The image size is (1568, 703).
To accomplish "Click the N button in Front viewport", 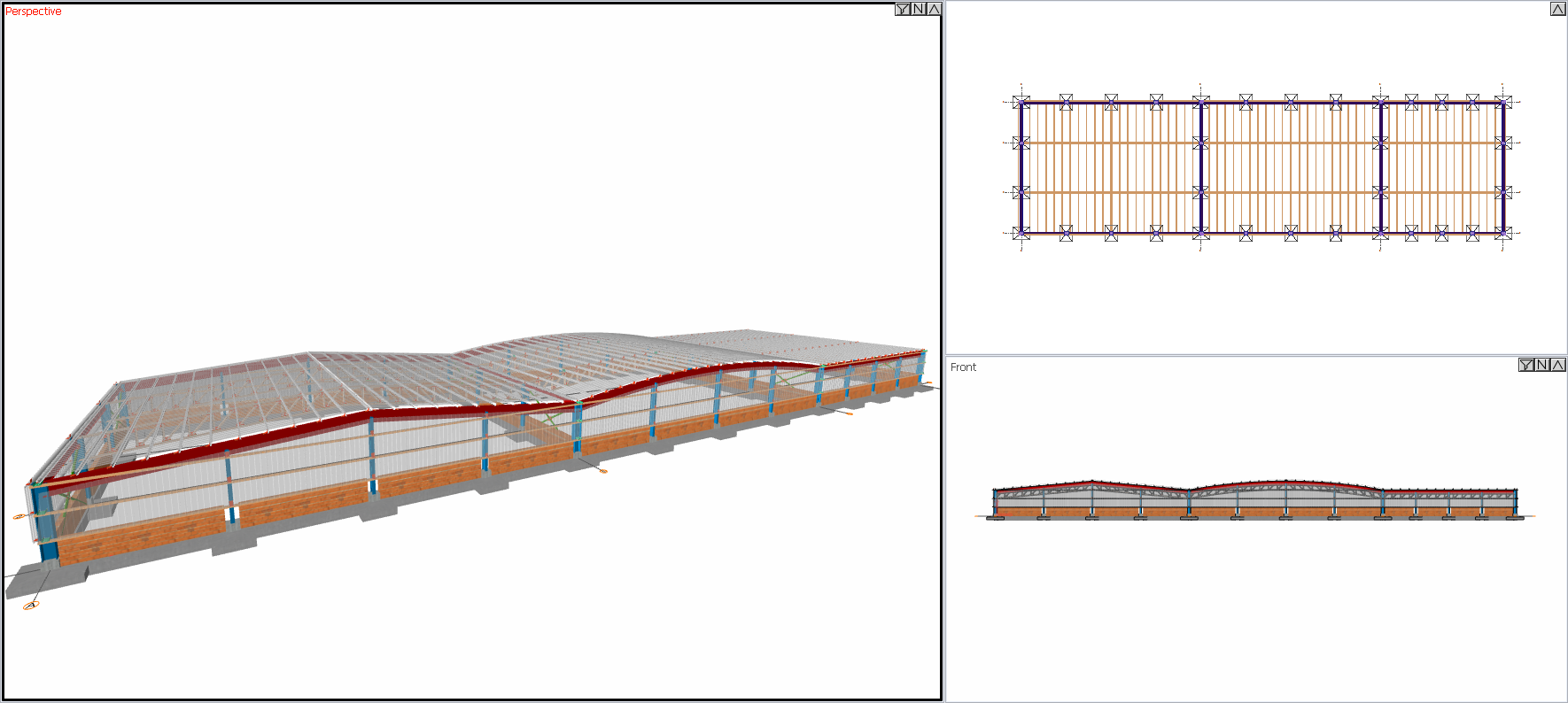I will tap(1541, 365).
